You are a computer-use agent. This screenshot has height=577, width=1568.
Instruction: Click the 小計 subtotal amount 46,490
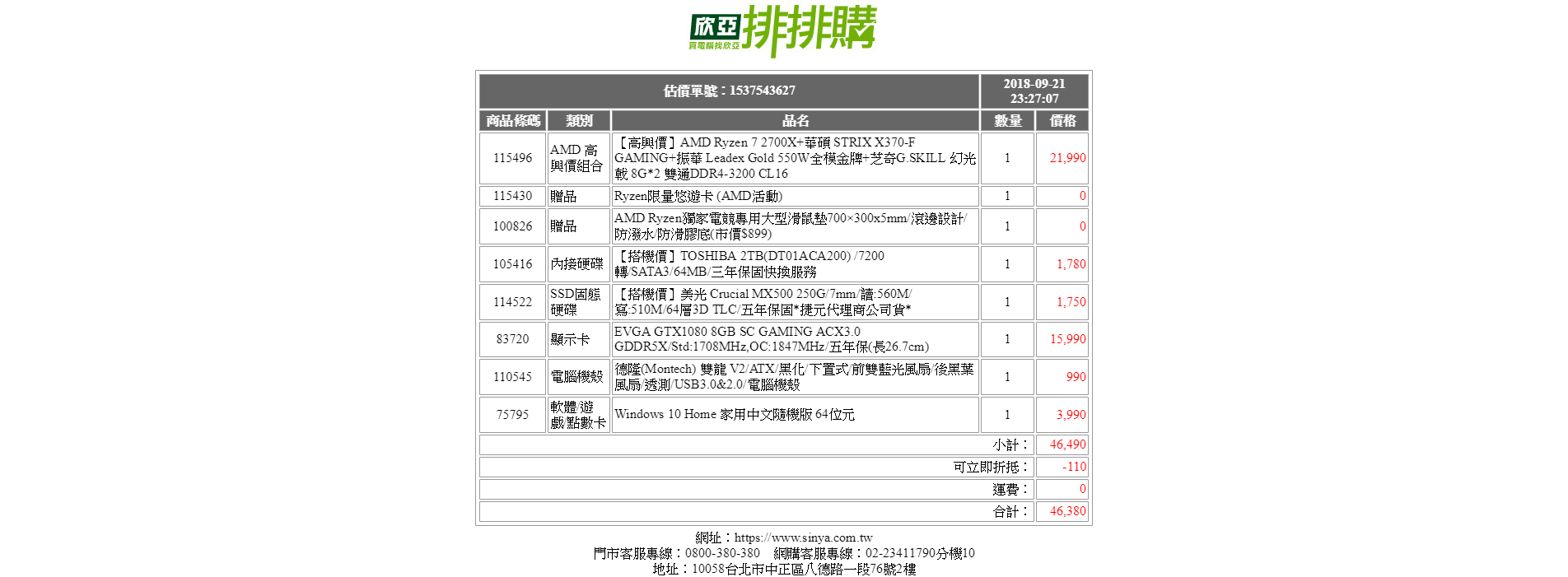pos(1066,444)
